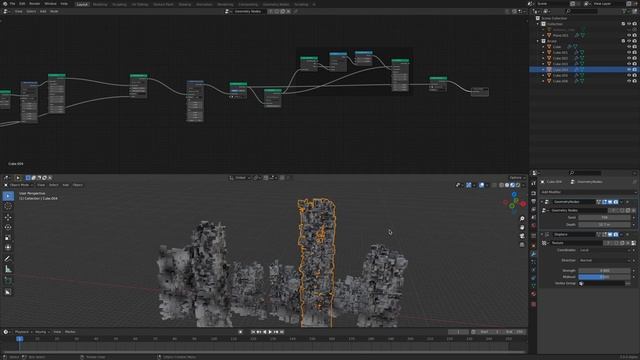The height and width of the screenshot is (360, 640).
Task: Select the Cursor tool in the viewport toolbar
Action: click(8, 207)
